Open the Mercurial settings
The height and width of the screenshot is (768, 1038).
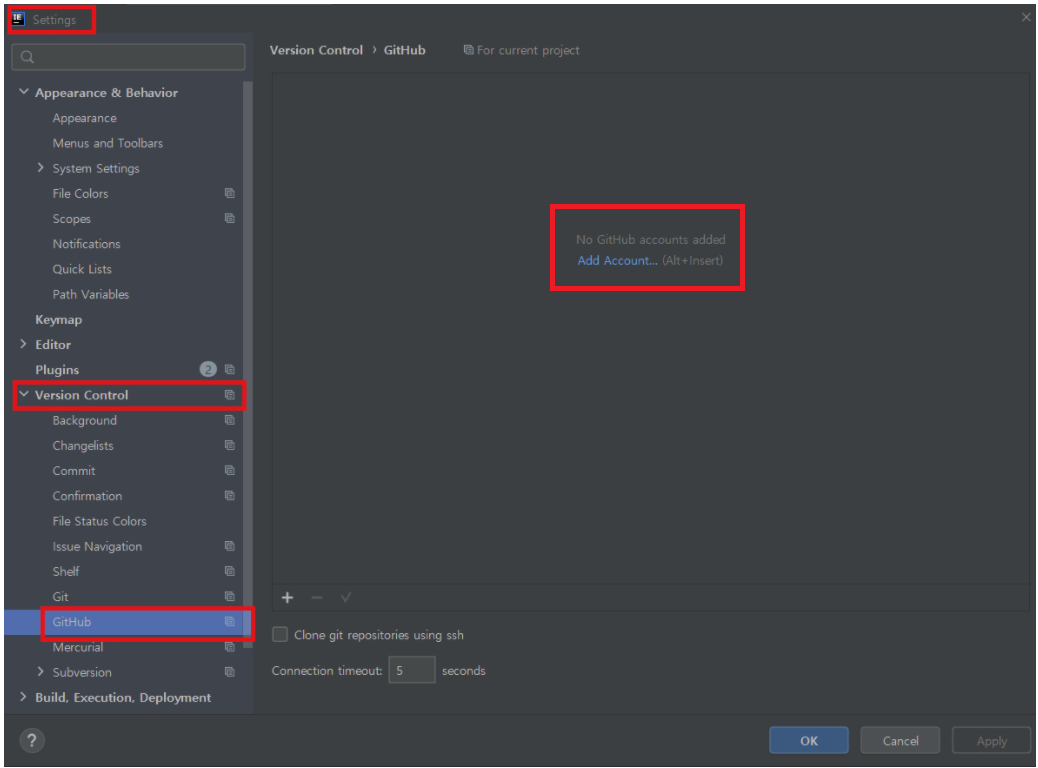click(x=78, y=647)
